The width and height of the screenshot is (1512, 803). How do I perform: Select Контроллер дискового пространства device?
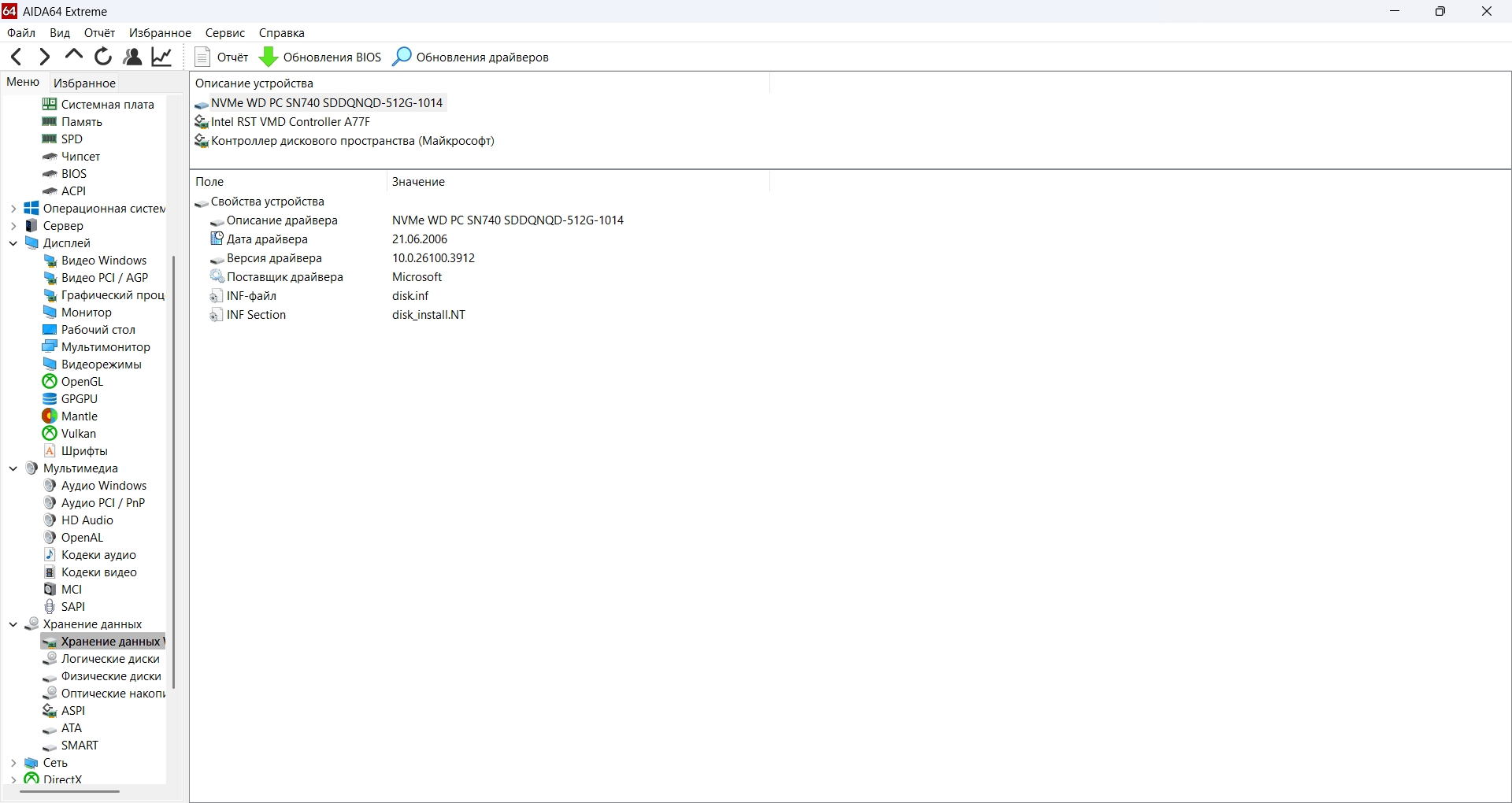point(345,141)
